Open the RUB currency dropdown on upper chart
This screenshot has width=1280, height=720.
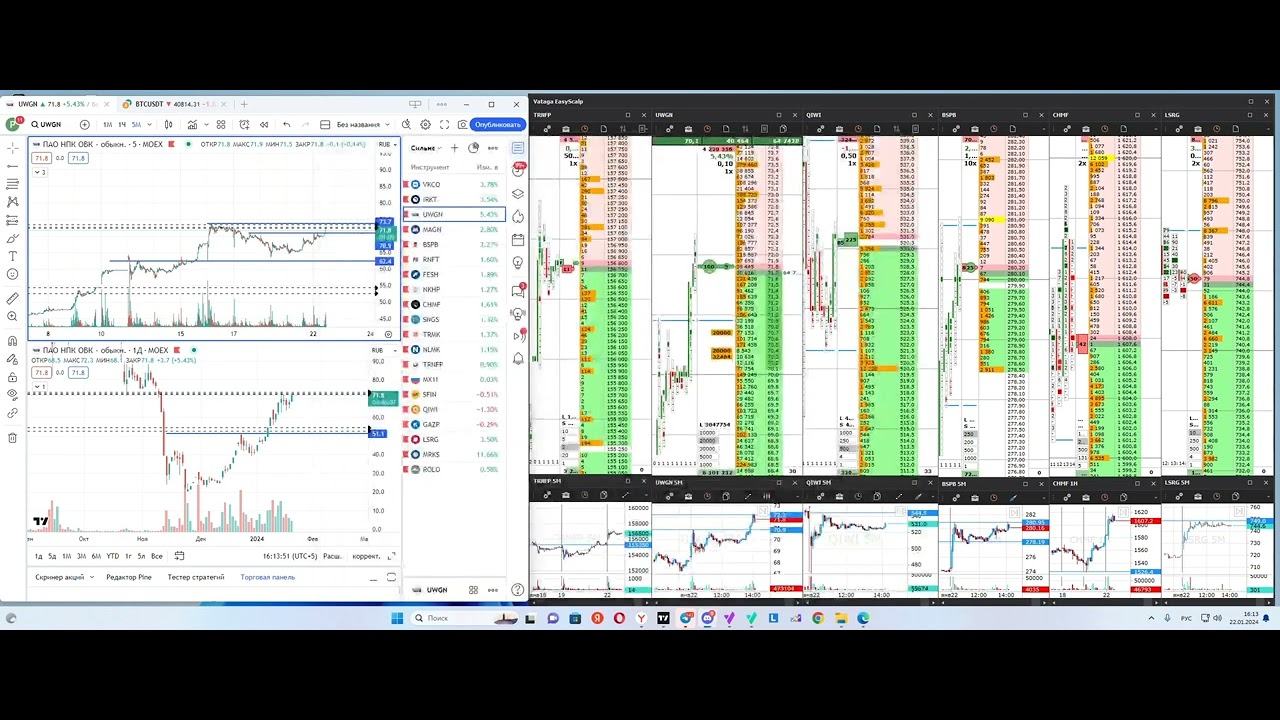pyautogui.click(x=387, y=145)
